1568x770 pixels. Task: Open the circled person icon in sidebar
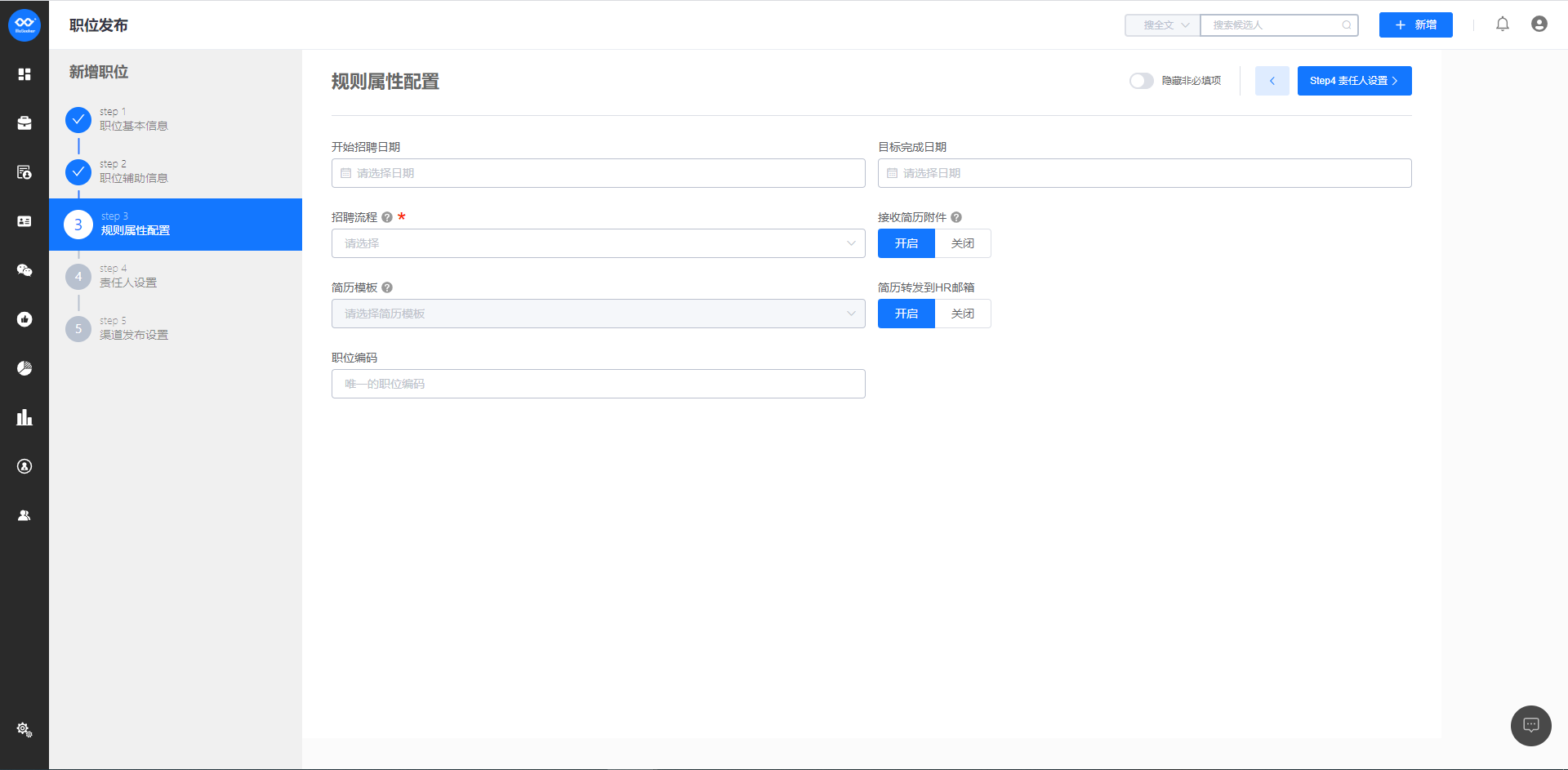[x=24, y=466]
